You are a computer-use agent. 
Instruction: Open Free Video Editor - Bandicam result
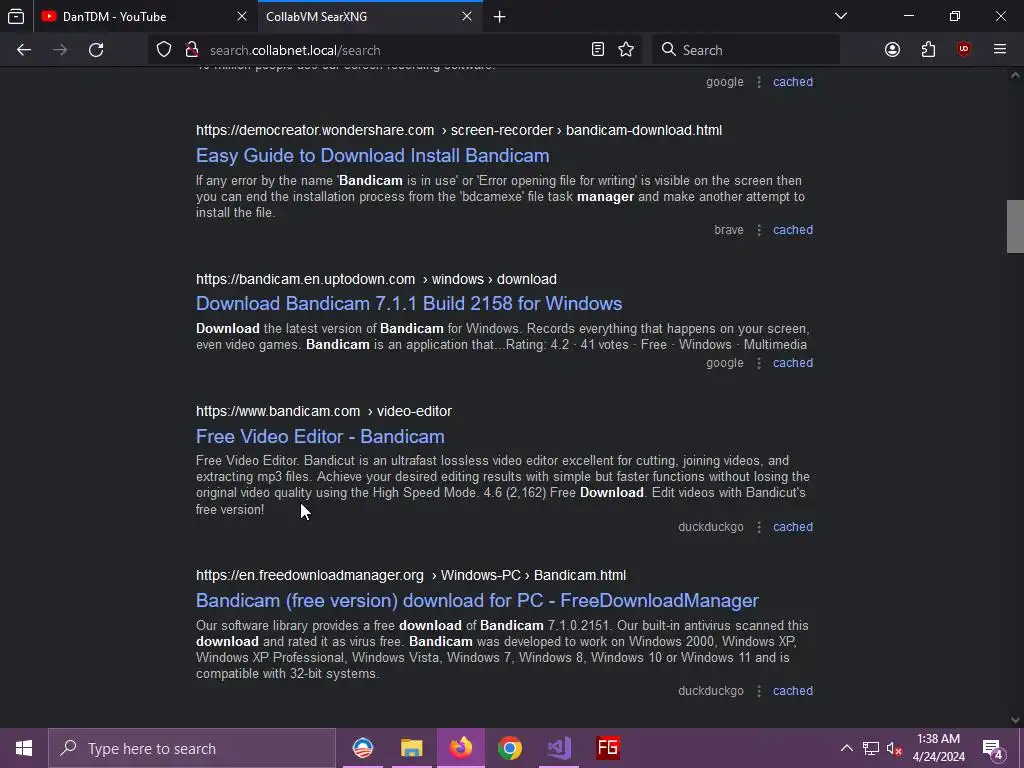click(320, 436)
